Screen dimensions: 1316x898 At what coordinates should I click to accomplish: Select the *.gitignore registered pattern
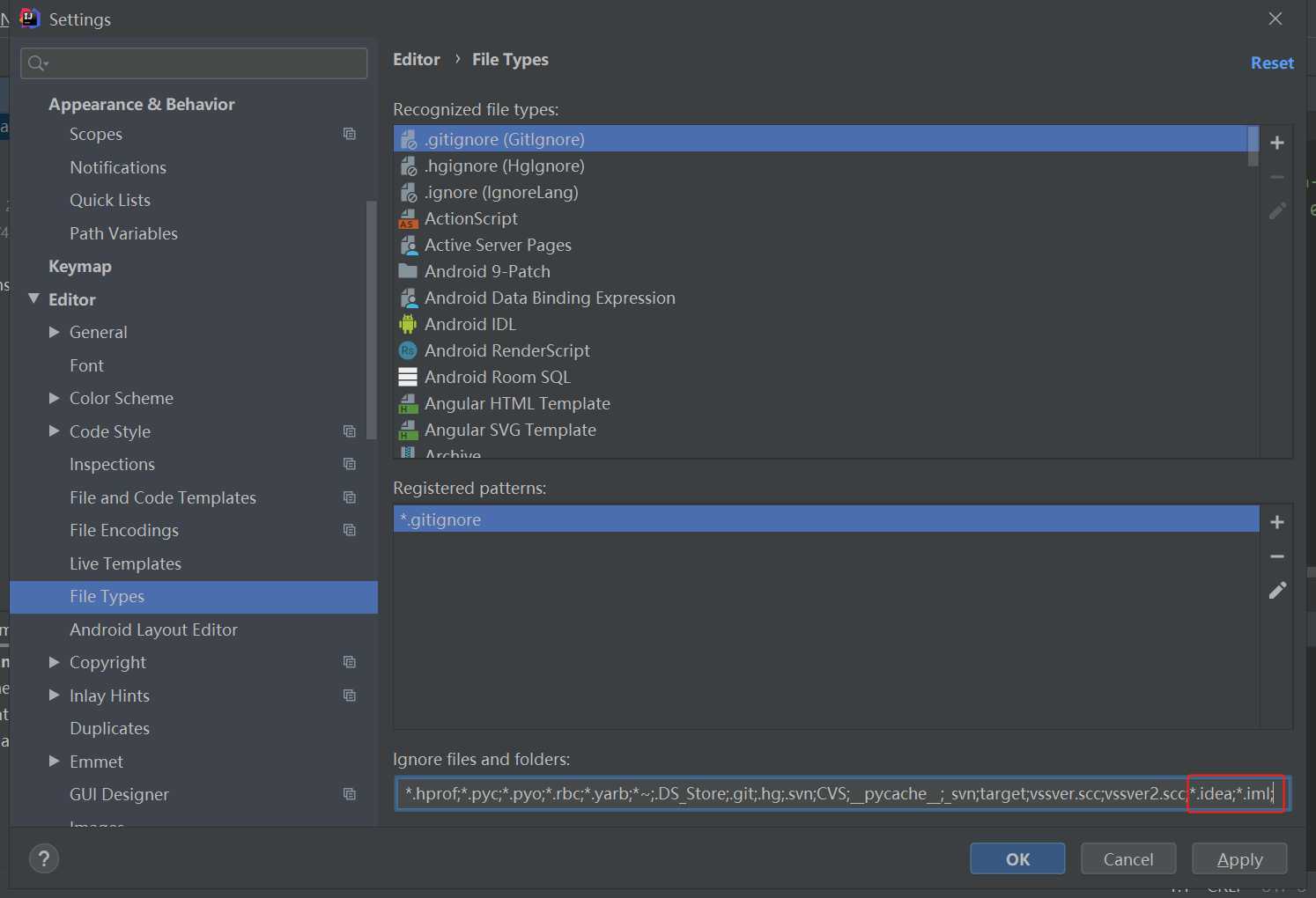826,519
